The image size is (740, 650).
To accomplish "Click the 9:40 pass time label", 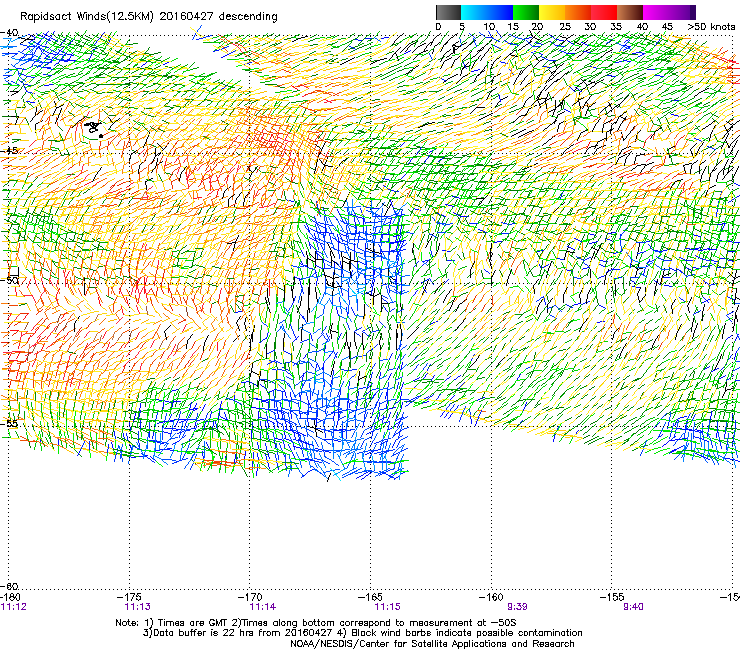I will point(633,607).
